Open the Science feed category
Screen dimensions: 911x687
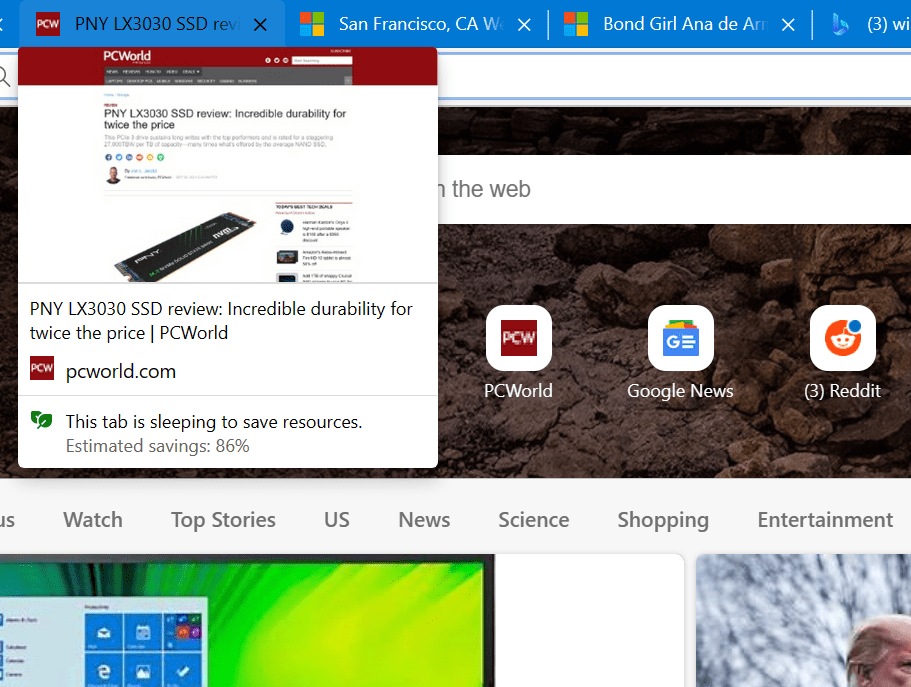click(534, 520)
